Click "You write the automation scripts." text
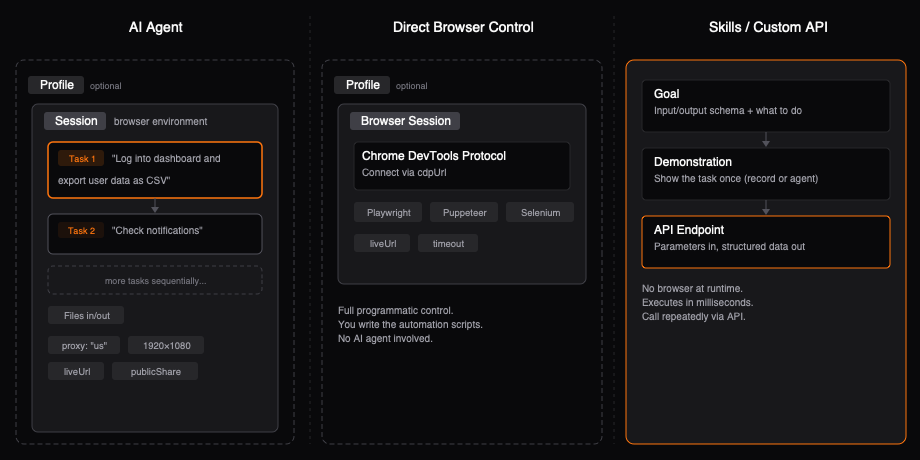920x460 pixels. point(410,324)
